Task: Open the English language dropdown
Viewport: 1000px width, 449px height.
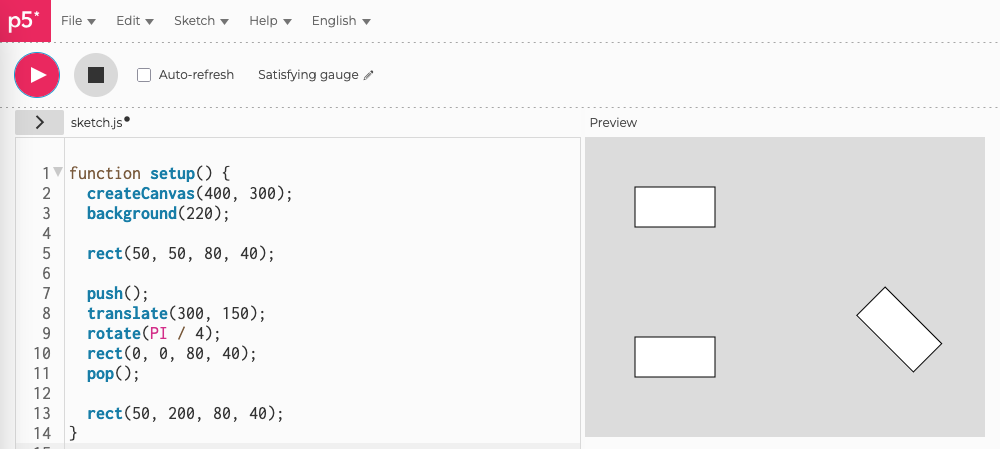Action: (x=341, y=21)
